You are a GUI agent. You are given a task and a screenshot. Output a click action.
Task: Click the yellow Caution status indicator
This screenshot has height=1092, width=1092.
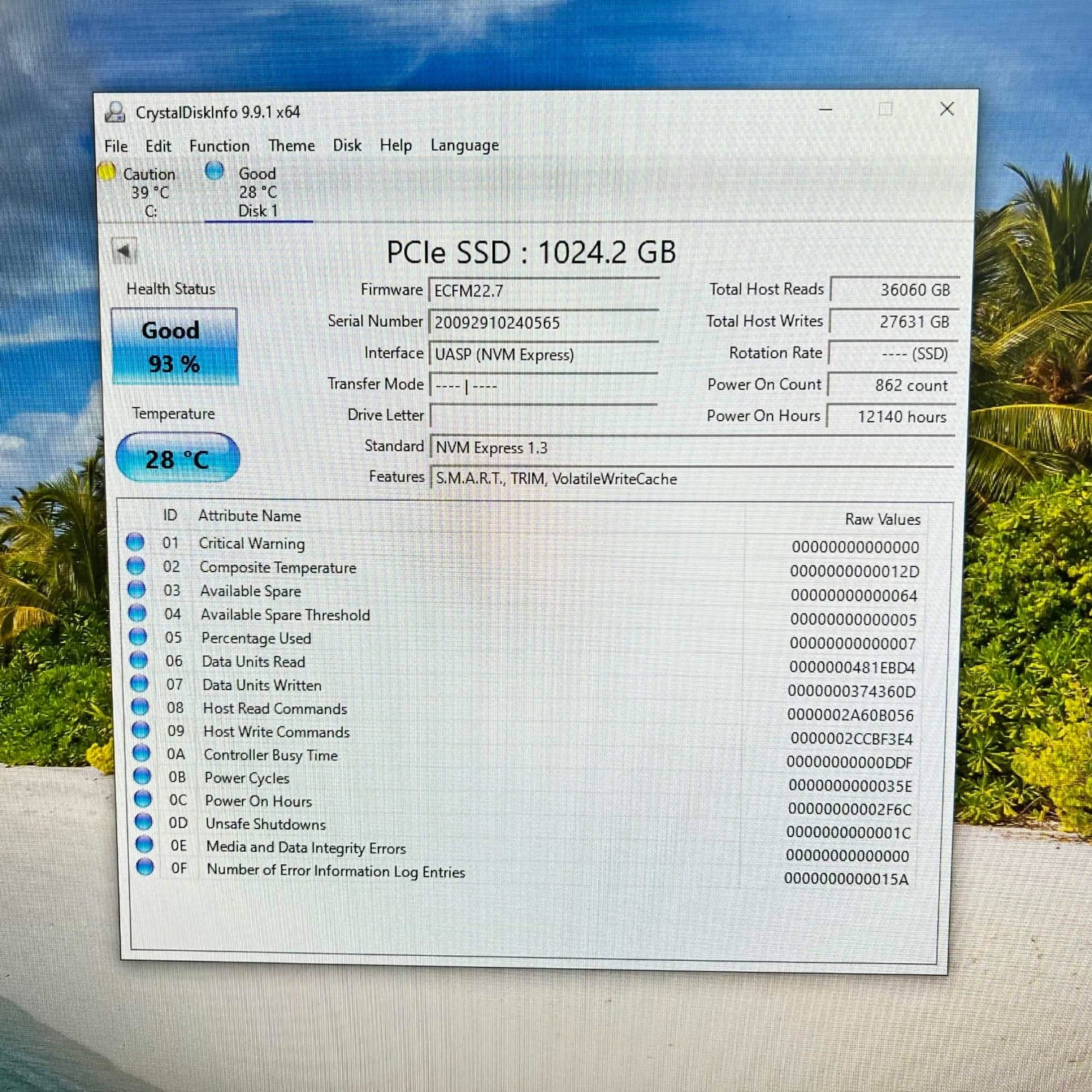point(107,172)
